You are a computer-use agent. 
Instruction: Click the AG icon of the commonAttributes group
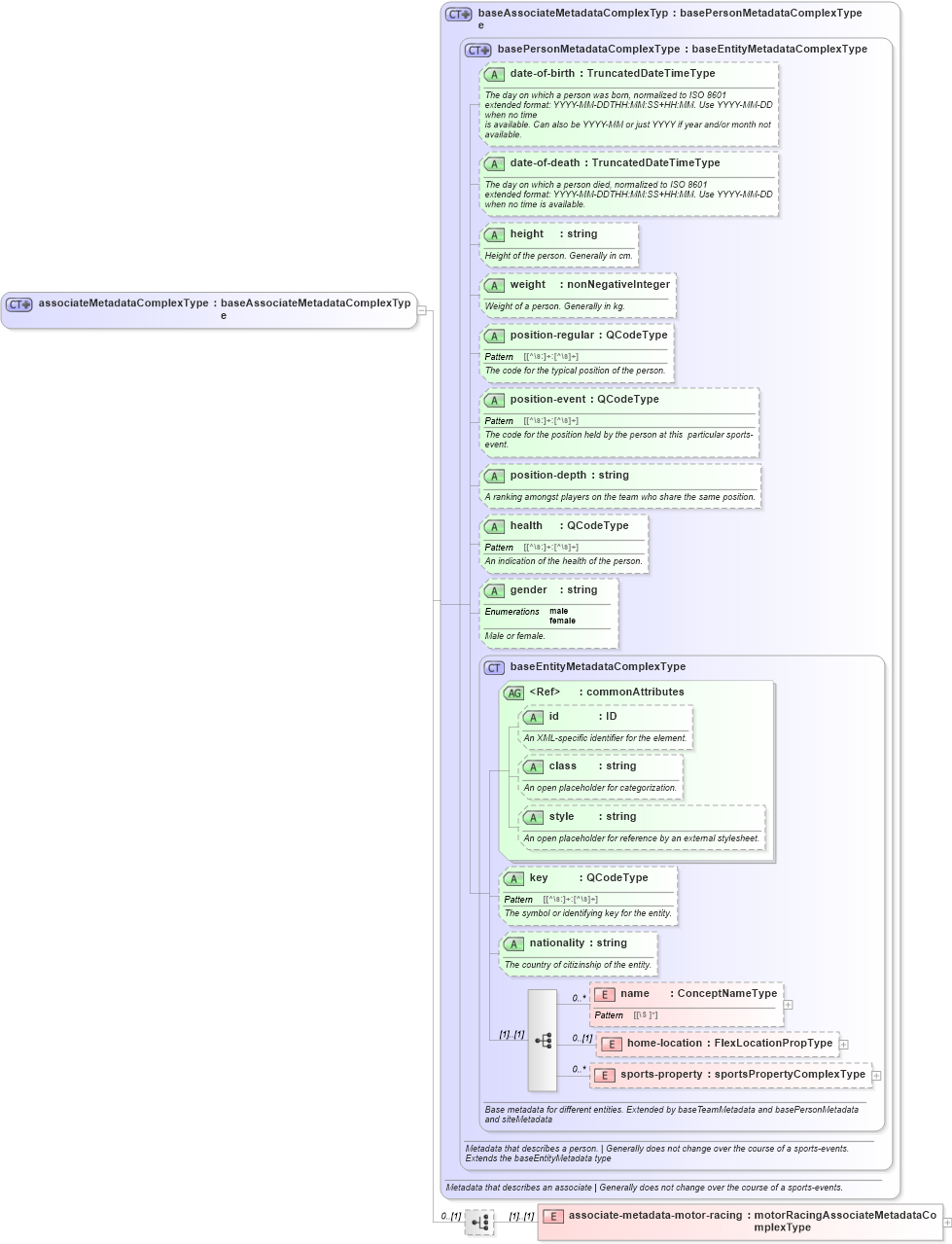point(513,692)
